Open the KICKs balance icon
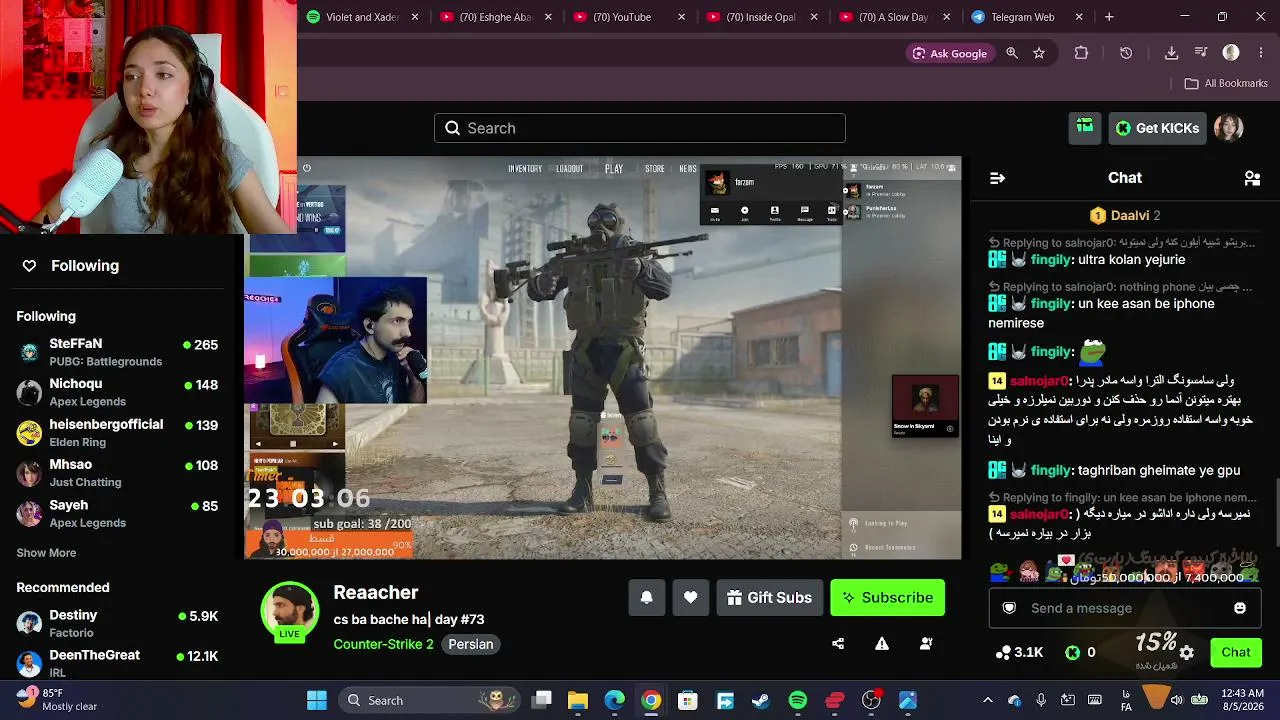The image size is (1280, 720). point(1073,653)
